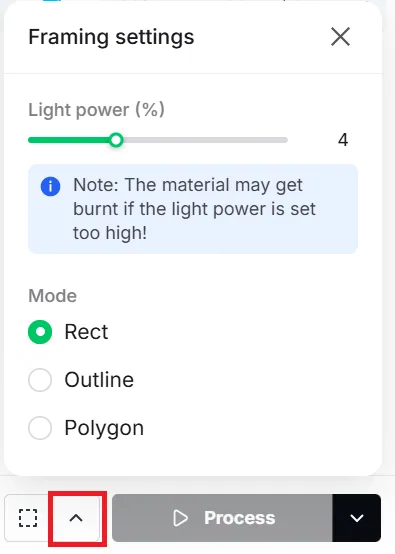Click the Light power value 4 field
The width and height of the screenshot is (395, 554).
tap(343, 140)
